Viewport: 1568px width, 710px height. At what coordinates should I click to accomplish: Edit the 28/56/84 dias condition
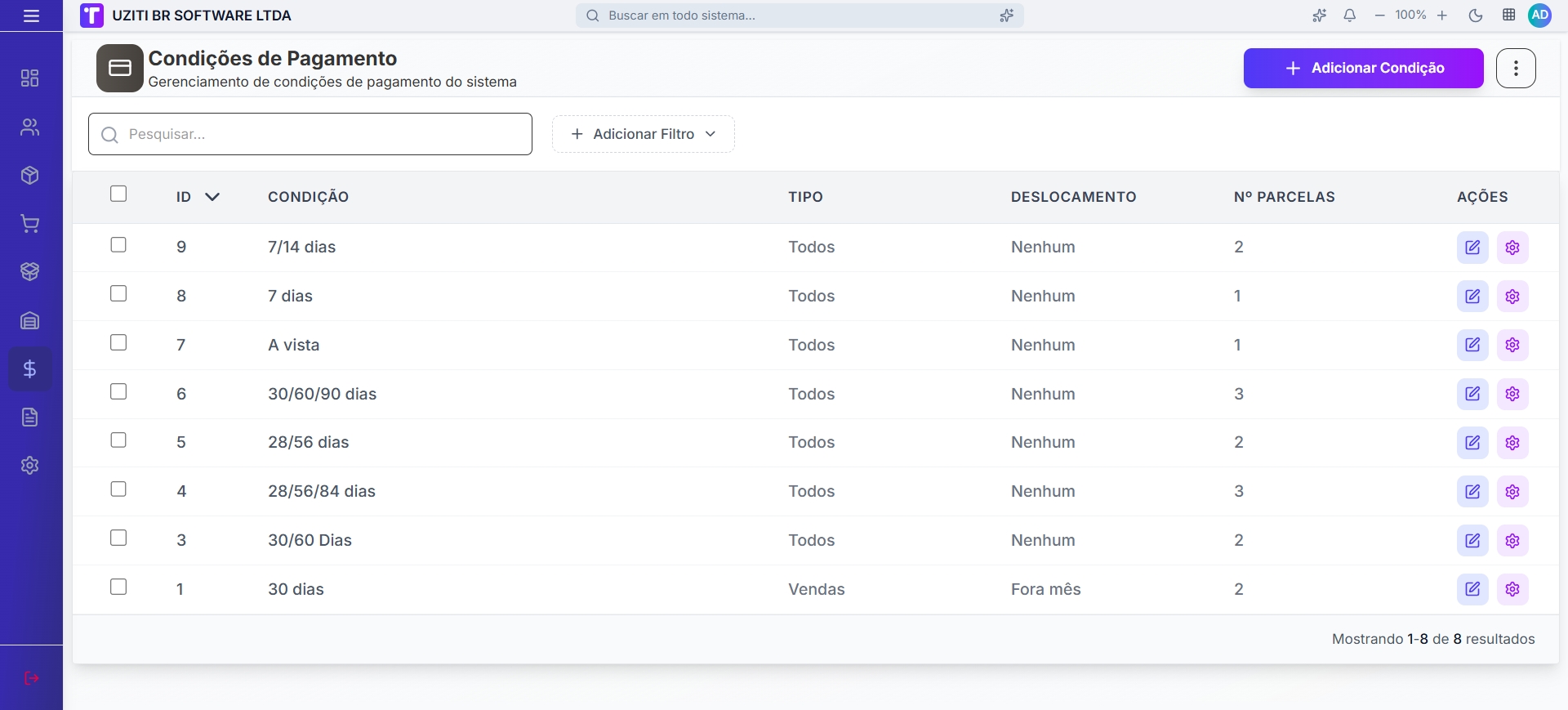(1472, 492)
